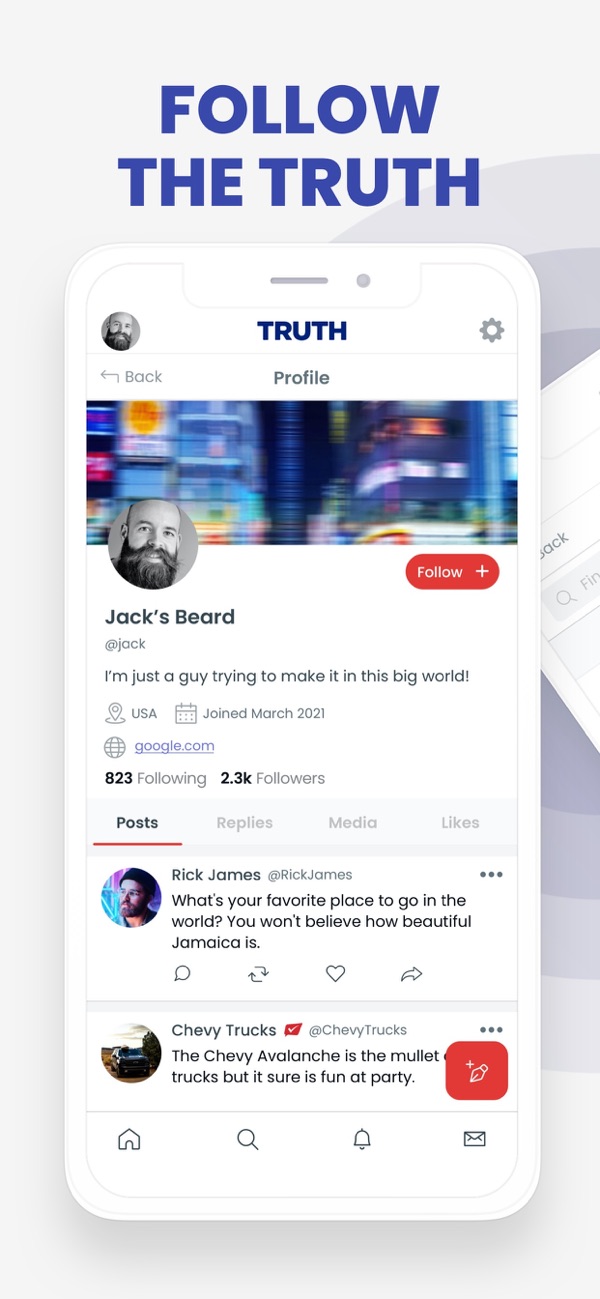Tap the re-truth arrows icon on Rick James post
The height and width of the screenshot is (1299, 600).
259,973
